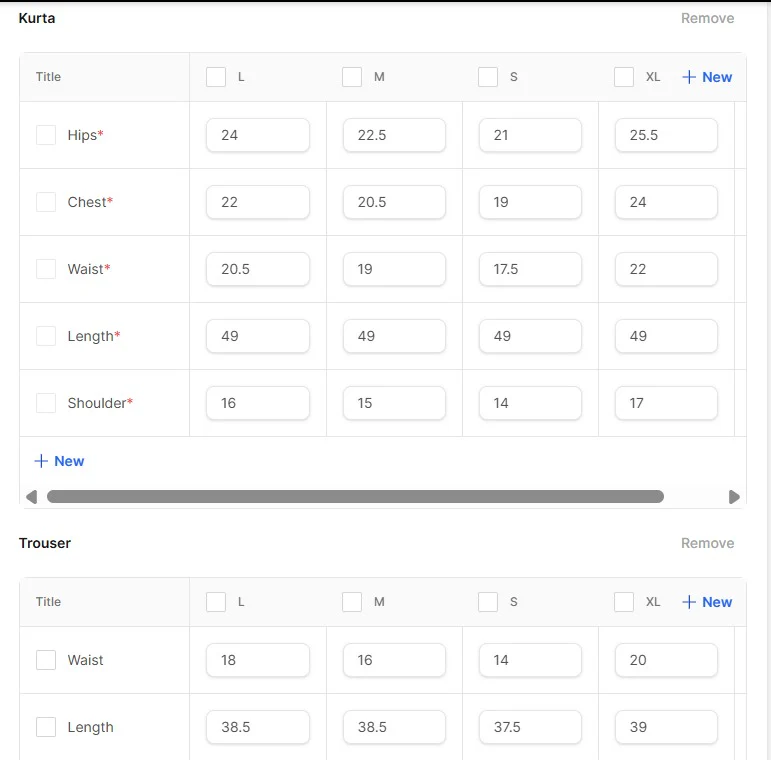Click Trouser Length field for size M

[394, 727]
